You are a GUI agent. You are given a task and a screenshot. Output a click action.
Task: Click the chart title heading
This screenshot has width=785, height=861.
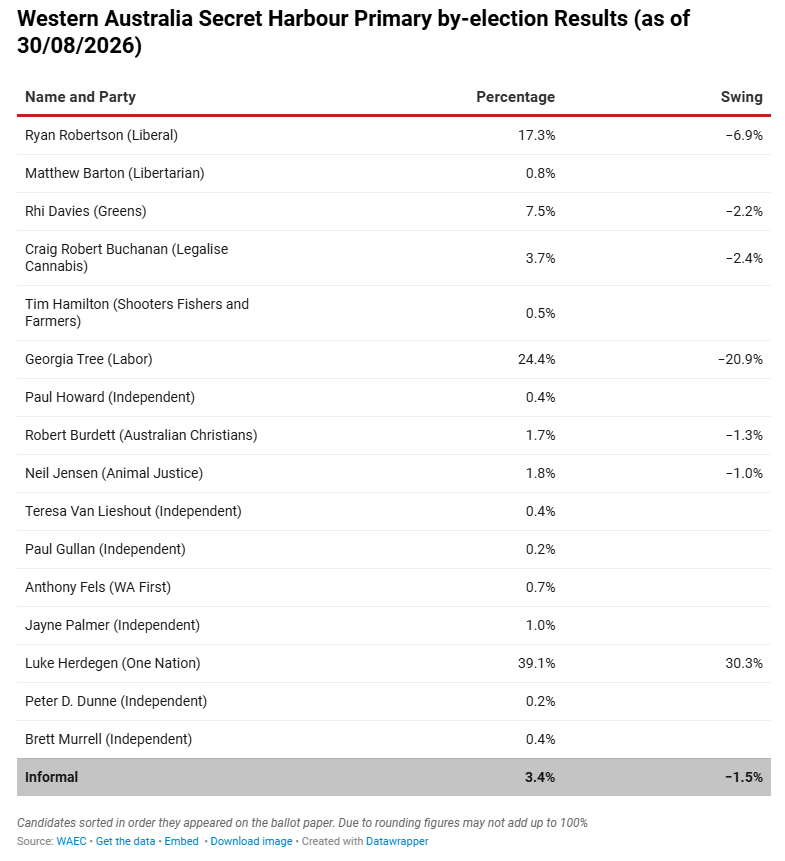pos(354,32)
